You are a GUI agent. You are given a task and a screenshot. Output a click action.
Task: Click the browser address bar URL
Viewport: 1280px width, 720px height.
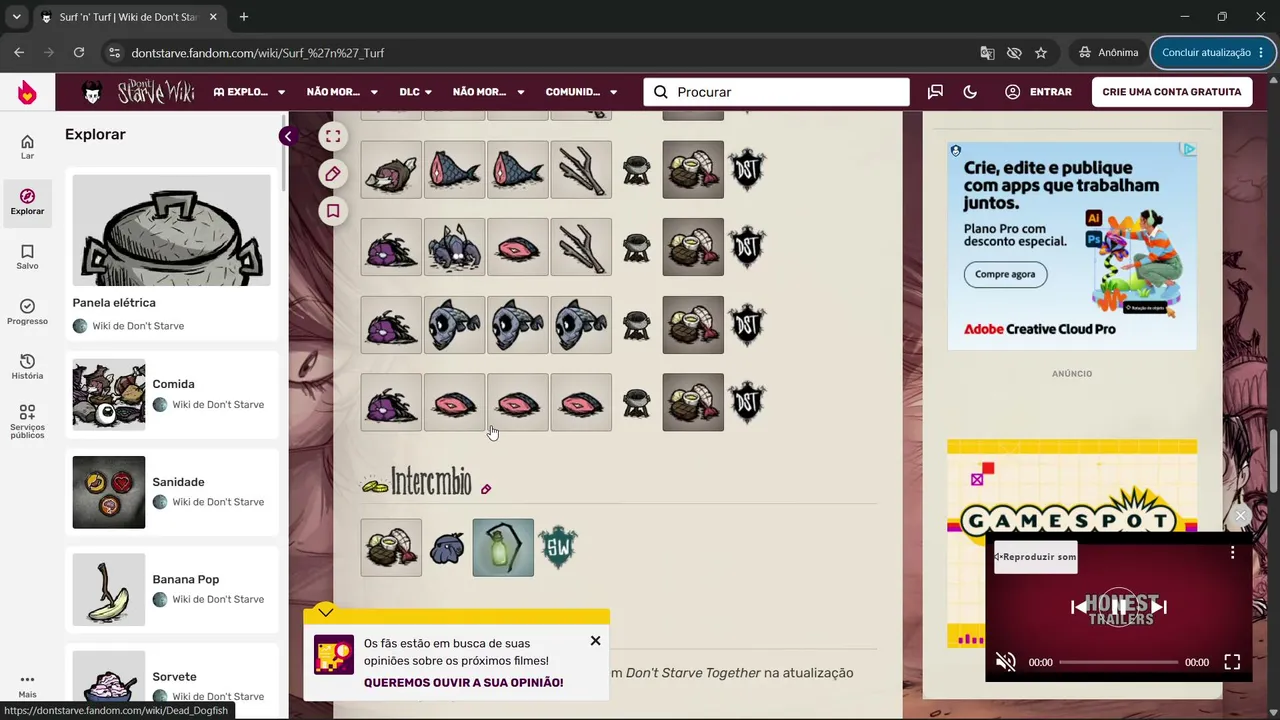click(x=258, y=52)
